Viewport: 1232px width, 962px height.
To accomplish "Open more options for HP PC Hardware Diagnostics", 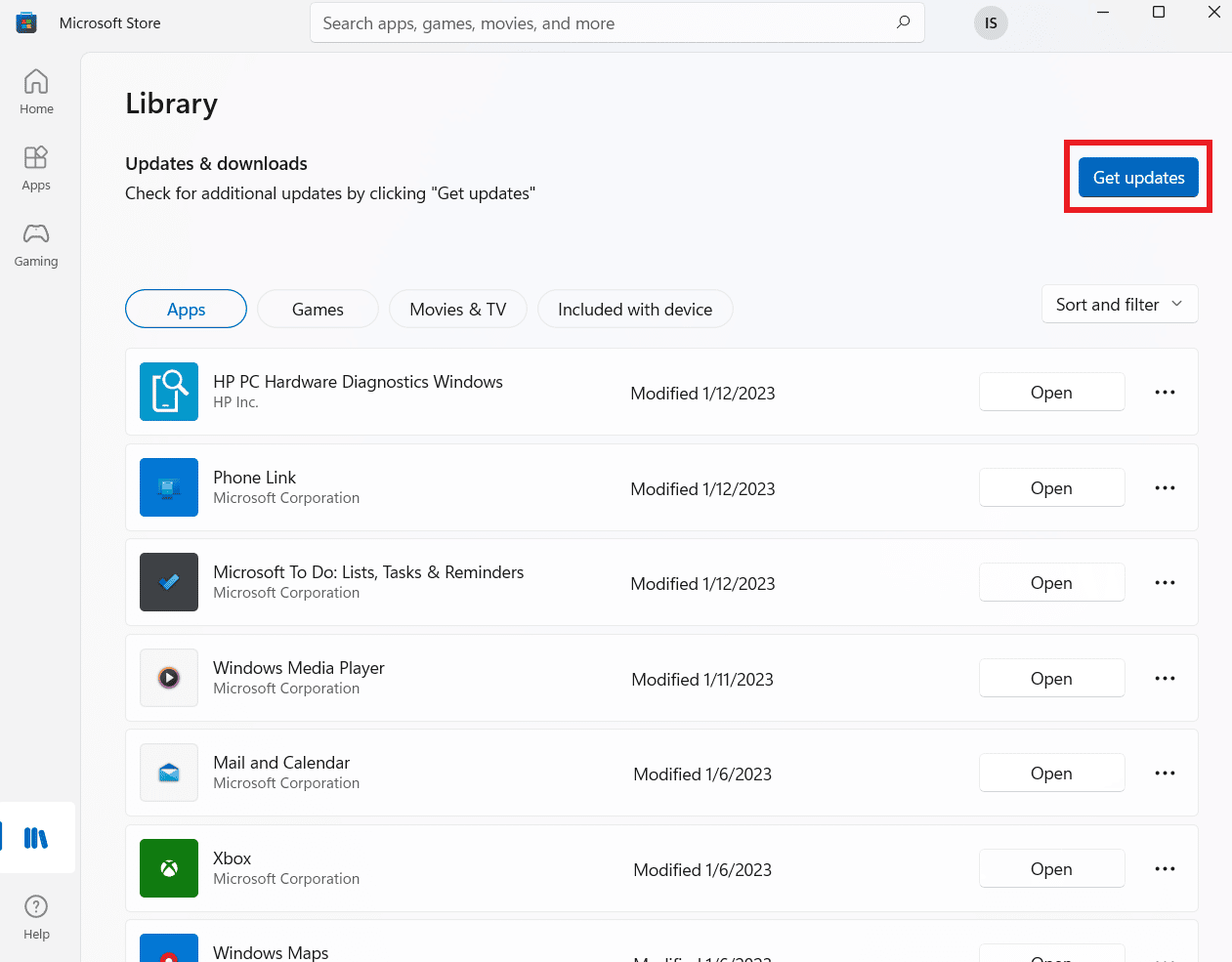I will pos(1165,392).
